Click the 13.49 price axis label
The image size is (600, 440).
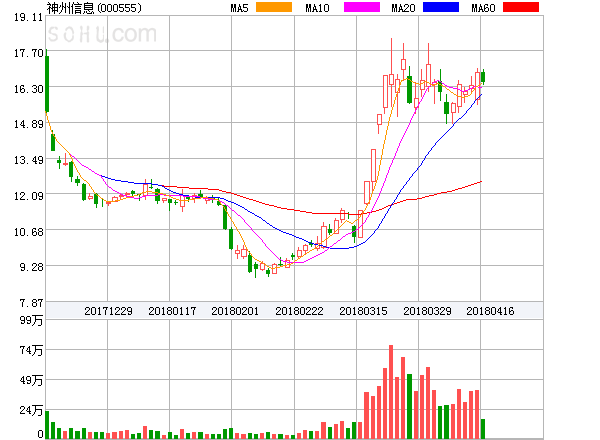pyautogui.click(x=28, y=160)
